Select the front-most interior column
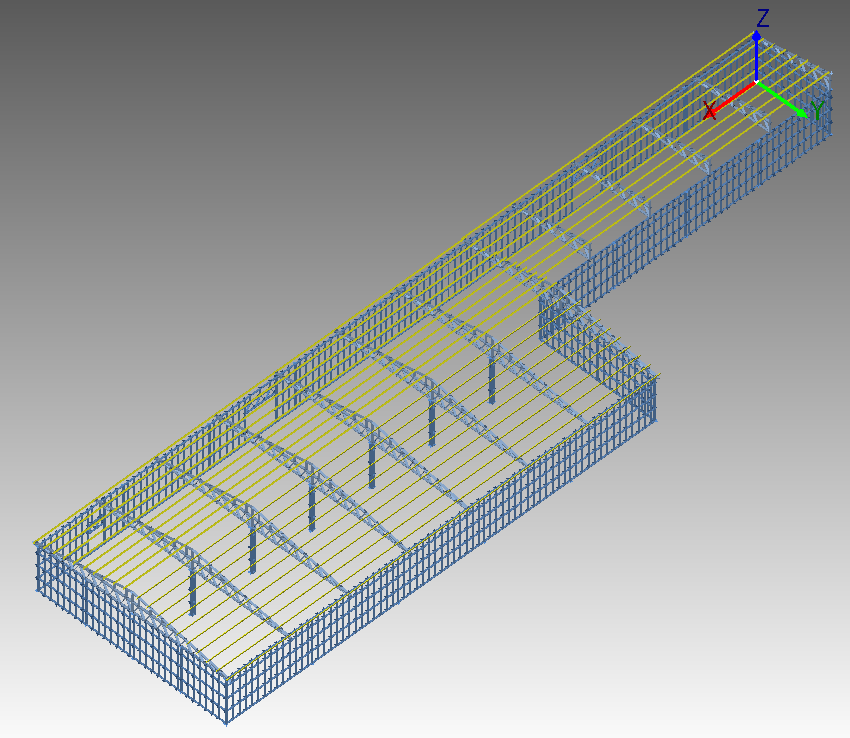 pos(193,588)
